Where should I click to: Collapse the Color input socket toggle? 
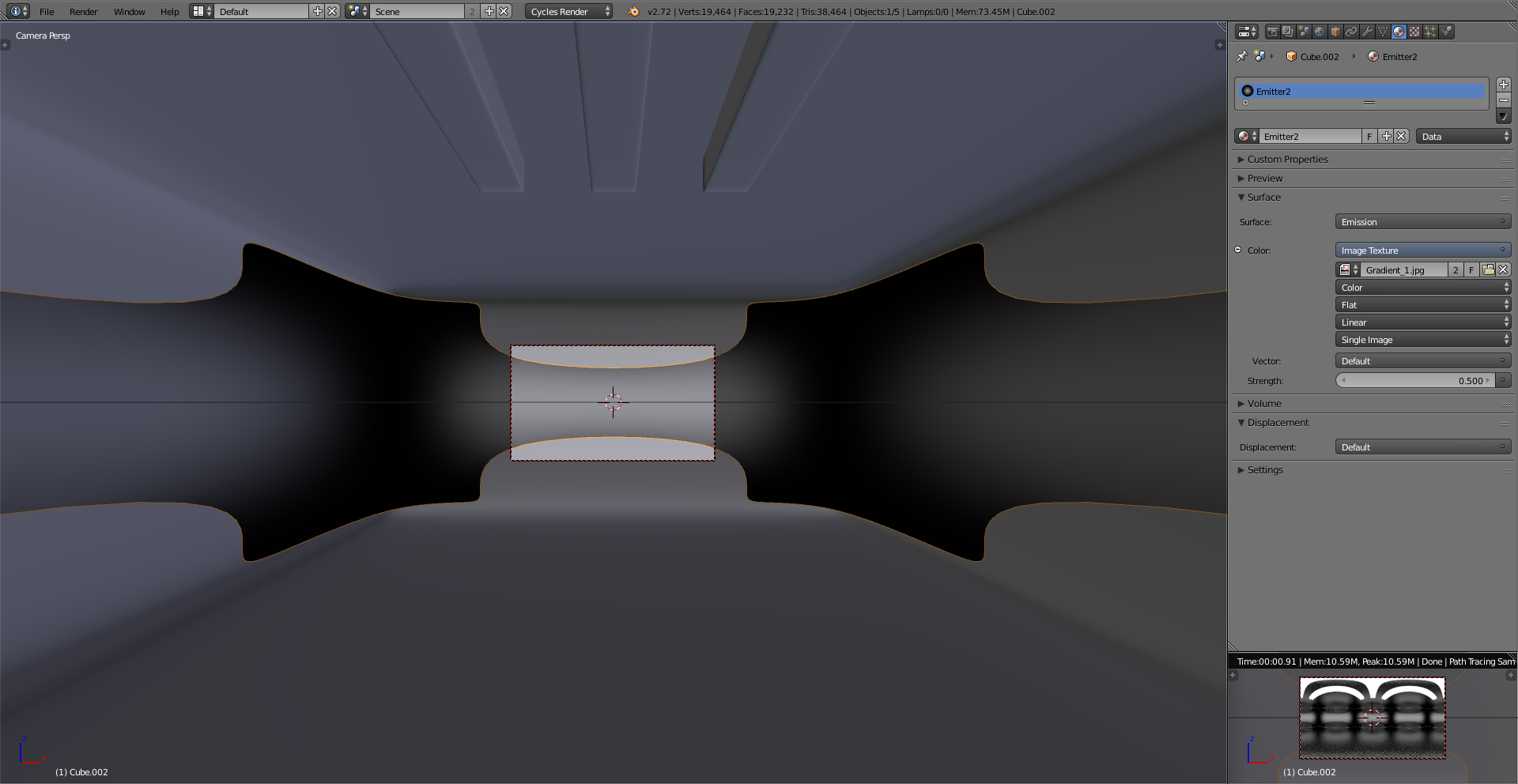(x=1238, y=250)
